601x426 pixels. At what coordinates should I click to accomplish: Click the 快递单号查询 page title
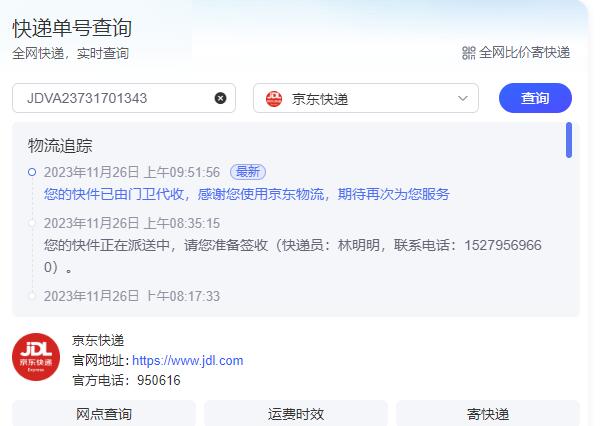tap(72, 28)
